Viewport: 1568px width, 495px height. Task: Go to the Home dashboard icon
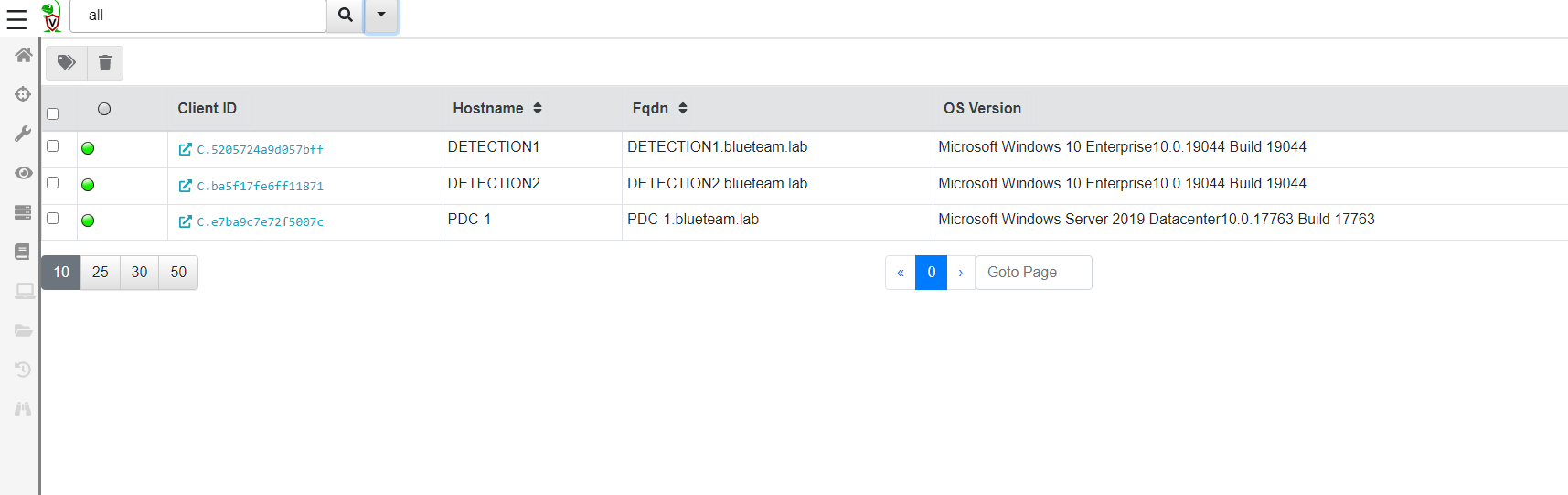pyautogui.click(x=24, y=55)
